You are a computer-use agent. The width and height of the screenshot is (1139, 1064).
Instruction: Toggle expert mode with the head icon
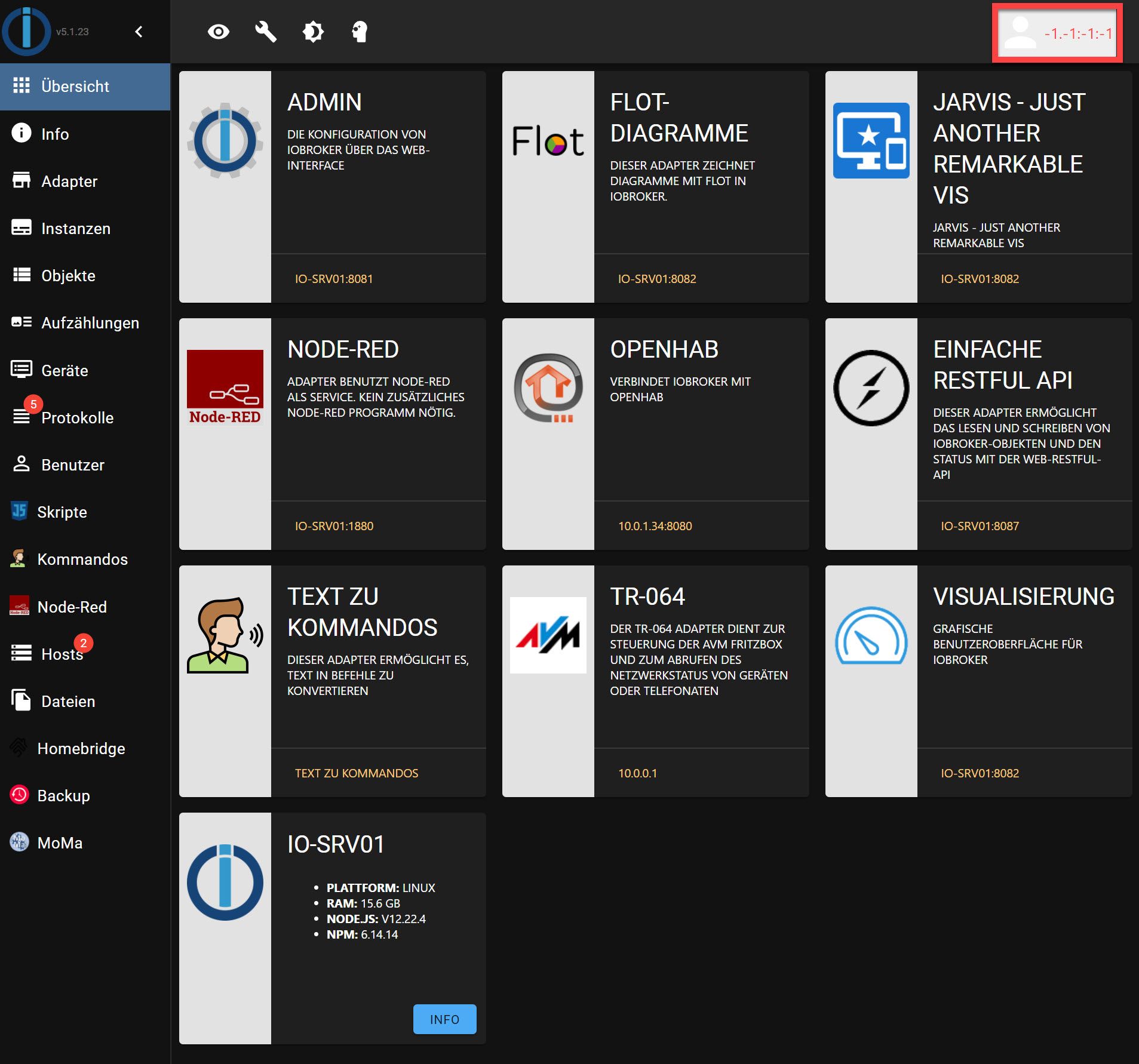(x=360, y=32)
